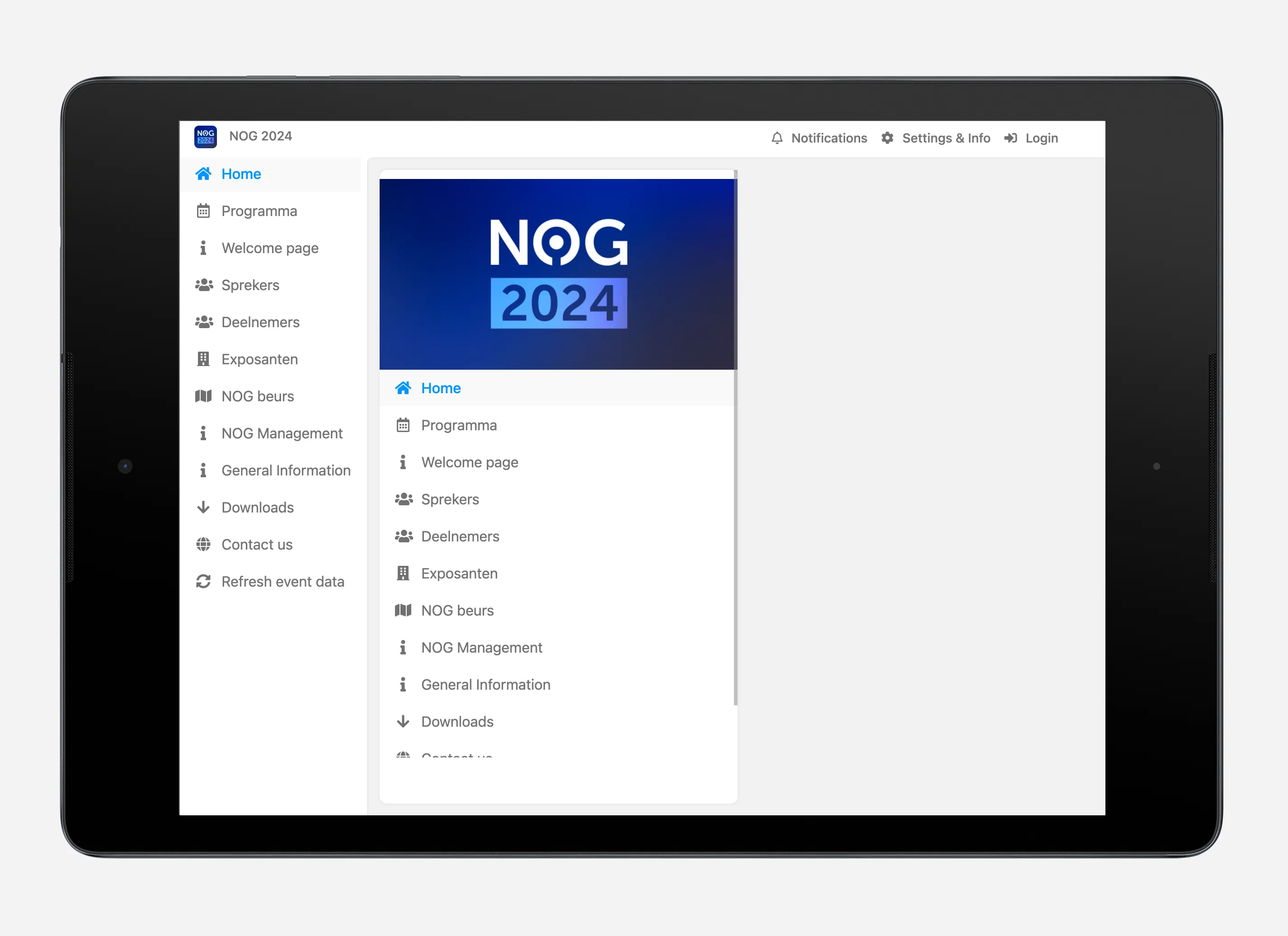This screenshot has height=936, width=1288.
Task: Click the Programma calendar icon
Action: click(203, 211)
